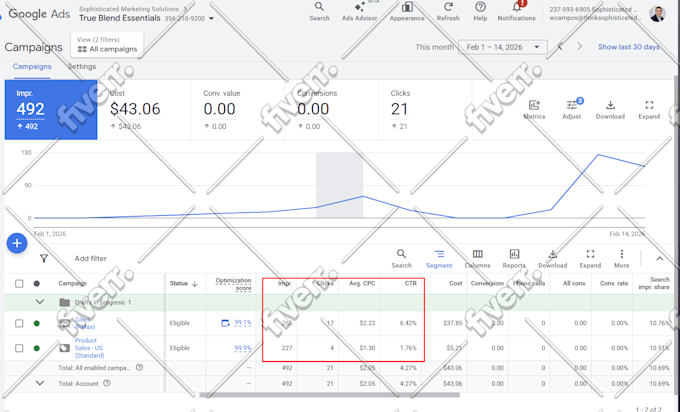Viewport: 680px width, 412px height.
Task: Expand the campaigns table
Action: click(x=590, y=259)
